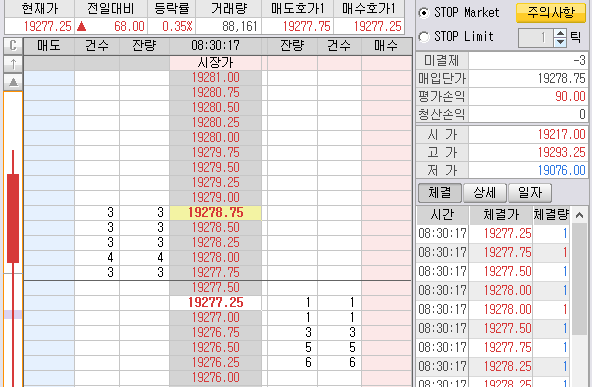
Task: Click the 청산손익 value 0
Action: point(582,114)
